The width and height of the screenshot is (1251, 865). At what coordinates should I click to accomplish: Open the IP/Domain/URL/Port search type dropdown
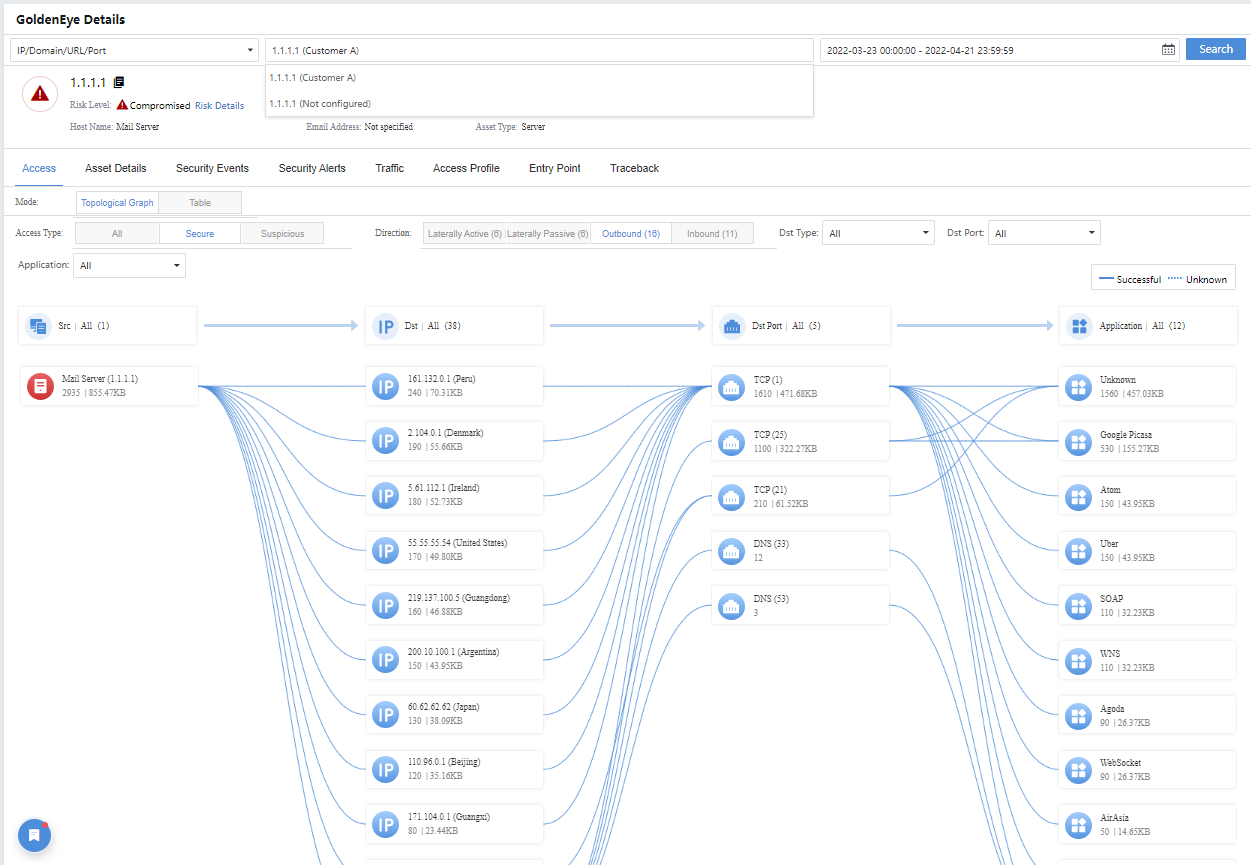coord(134,50)
